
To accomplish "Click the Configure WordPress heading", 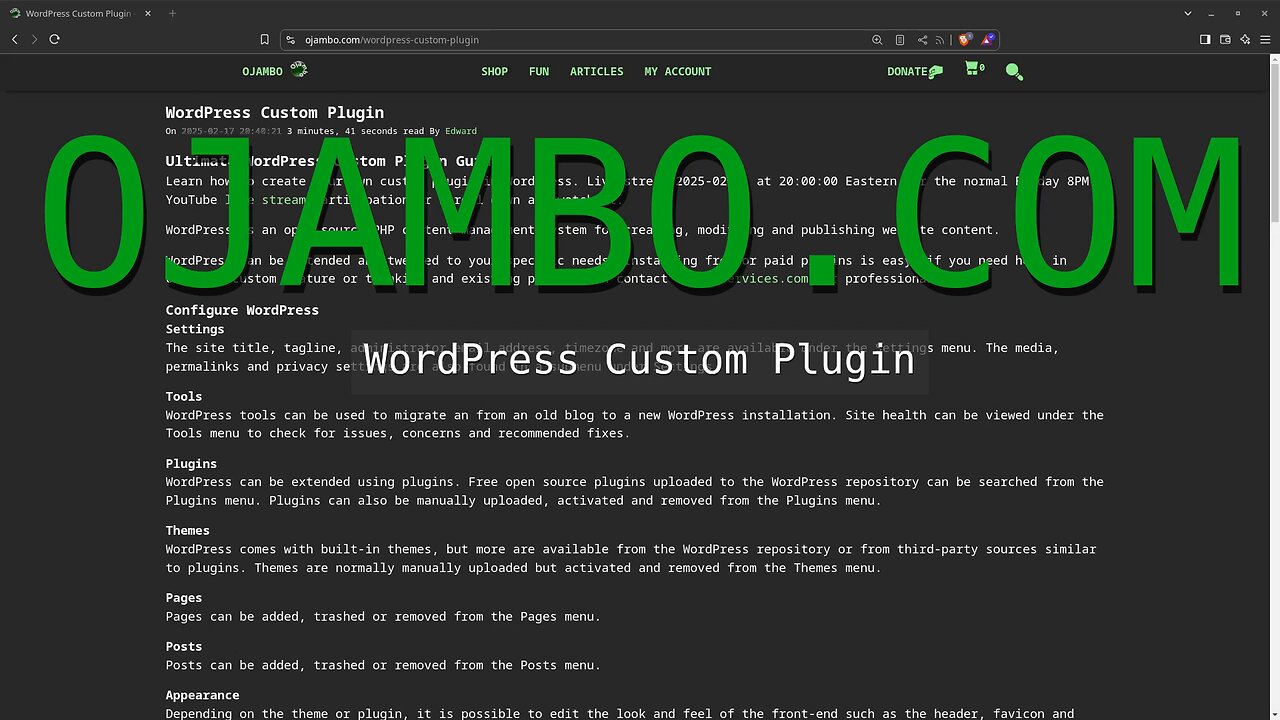I will point(242,310).
